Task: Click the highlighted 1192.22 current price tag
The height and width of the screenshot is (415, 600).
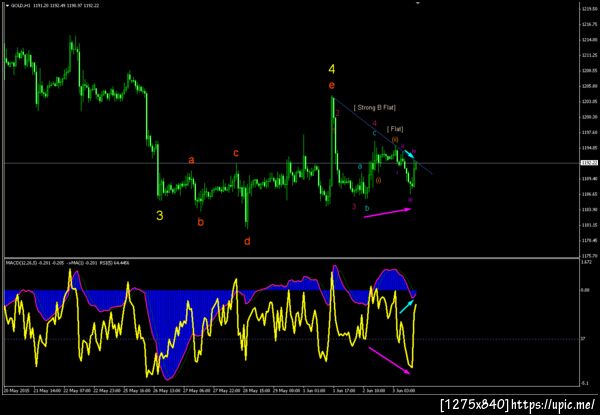Action: [x=589, y=163]
